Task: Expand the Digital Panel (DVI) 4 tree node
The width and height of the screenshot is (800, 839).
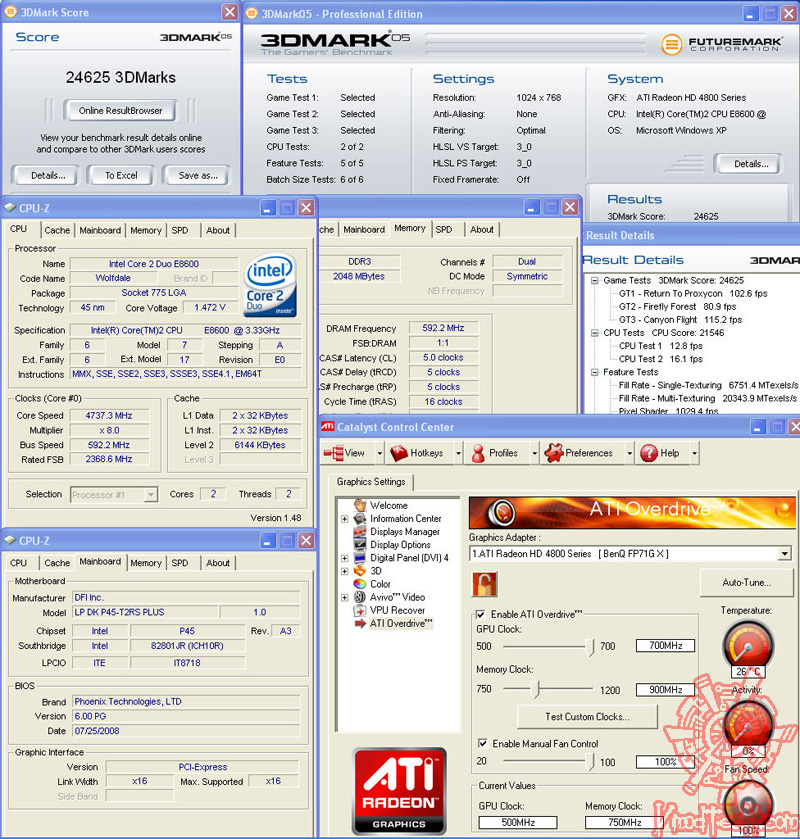Action: click(x=345, y=558)
